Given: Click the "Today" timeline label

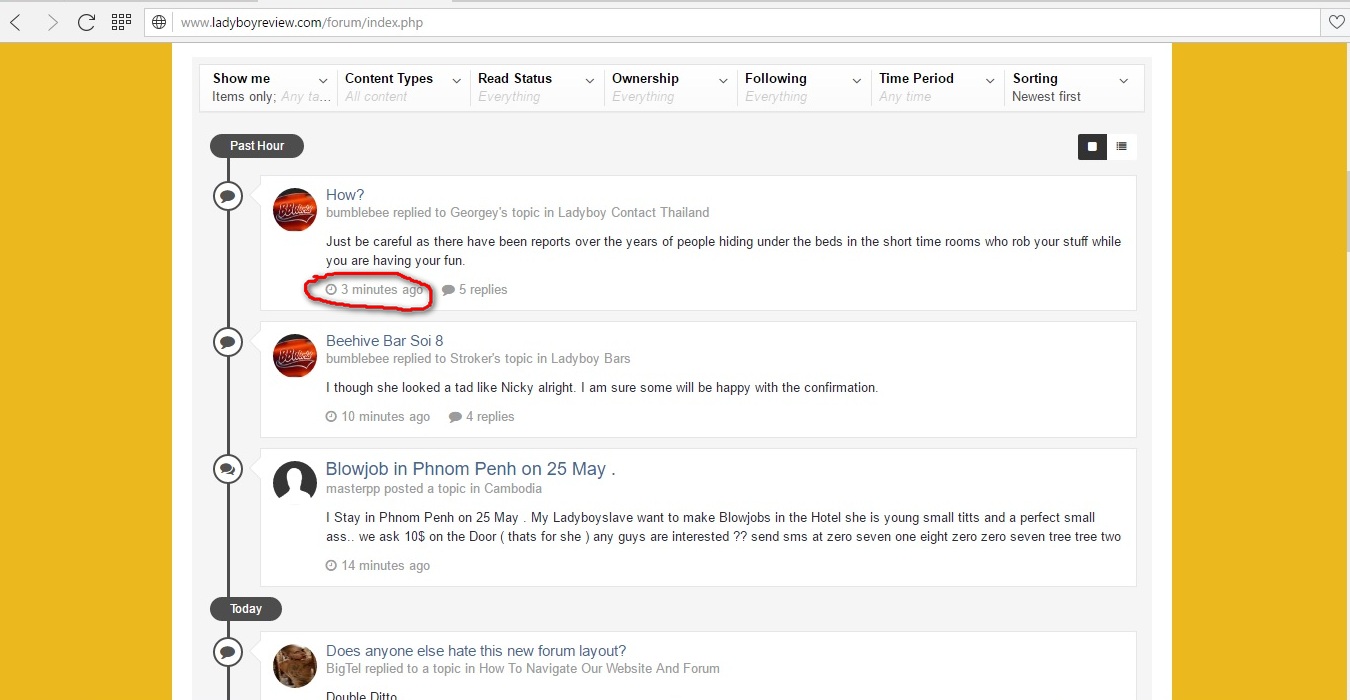Looking at the screenshot, I should (x=246, y=609).
